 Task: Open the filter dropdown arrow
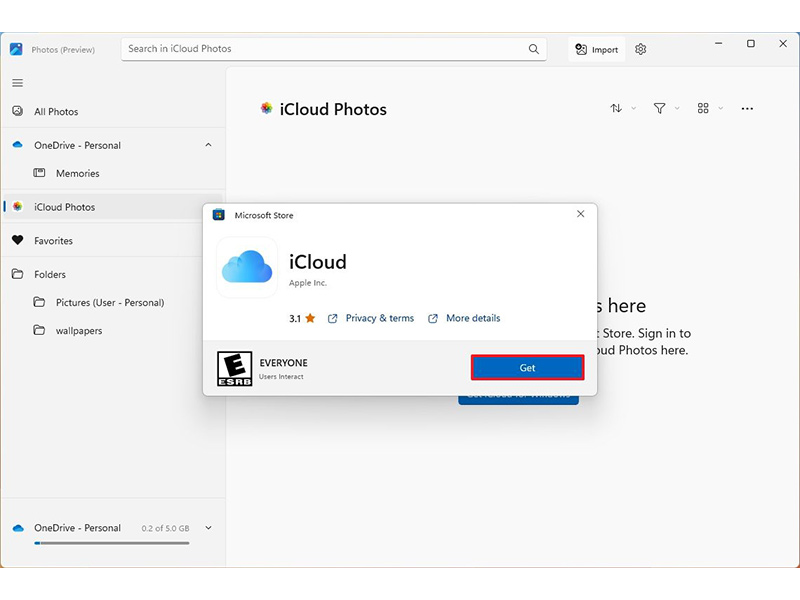click(677, 108)
